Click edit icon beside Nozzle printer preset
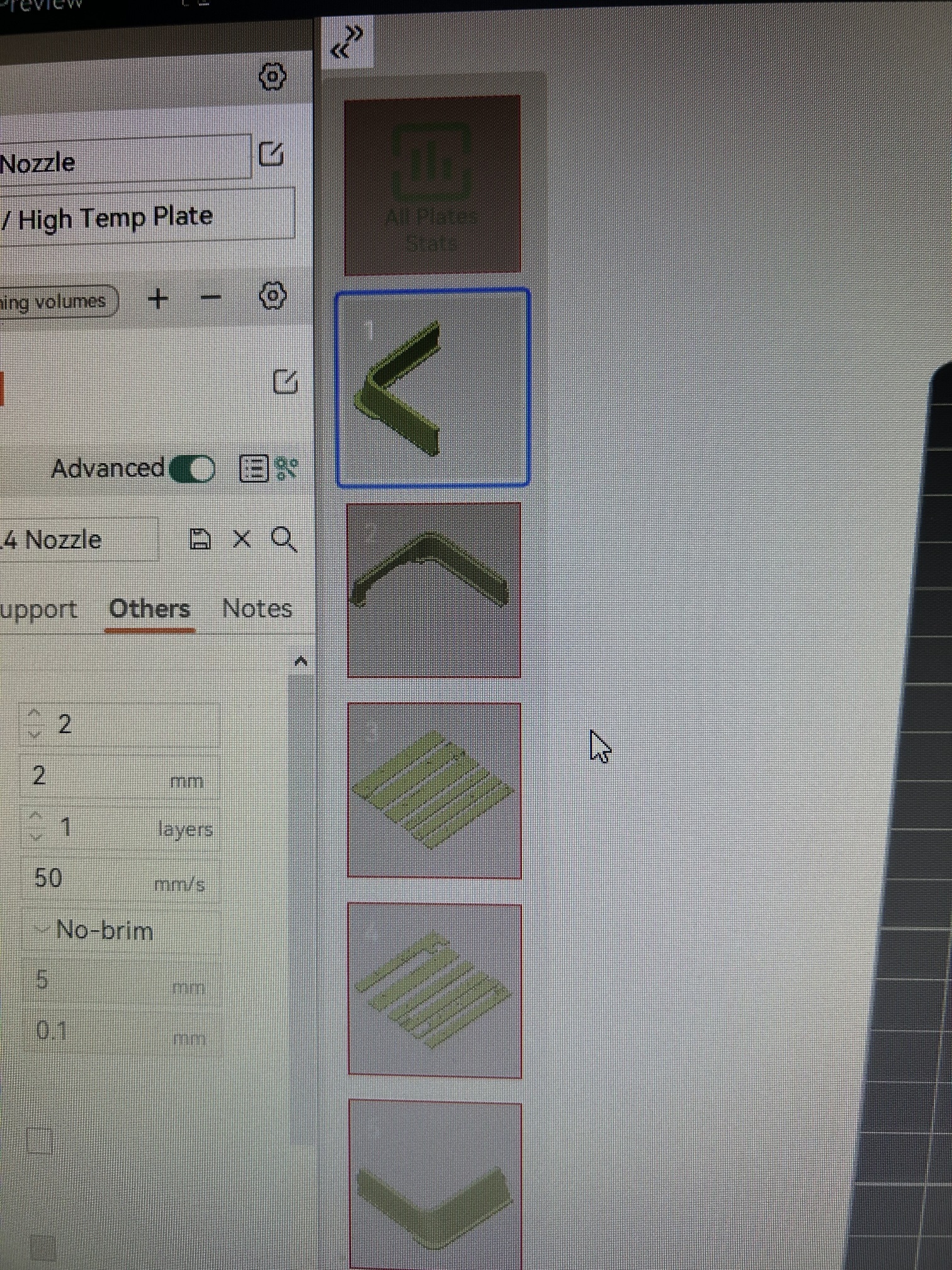Viewport: 952px width, 1270px height. [x=272, y=154]
